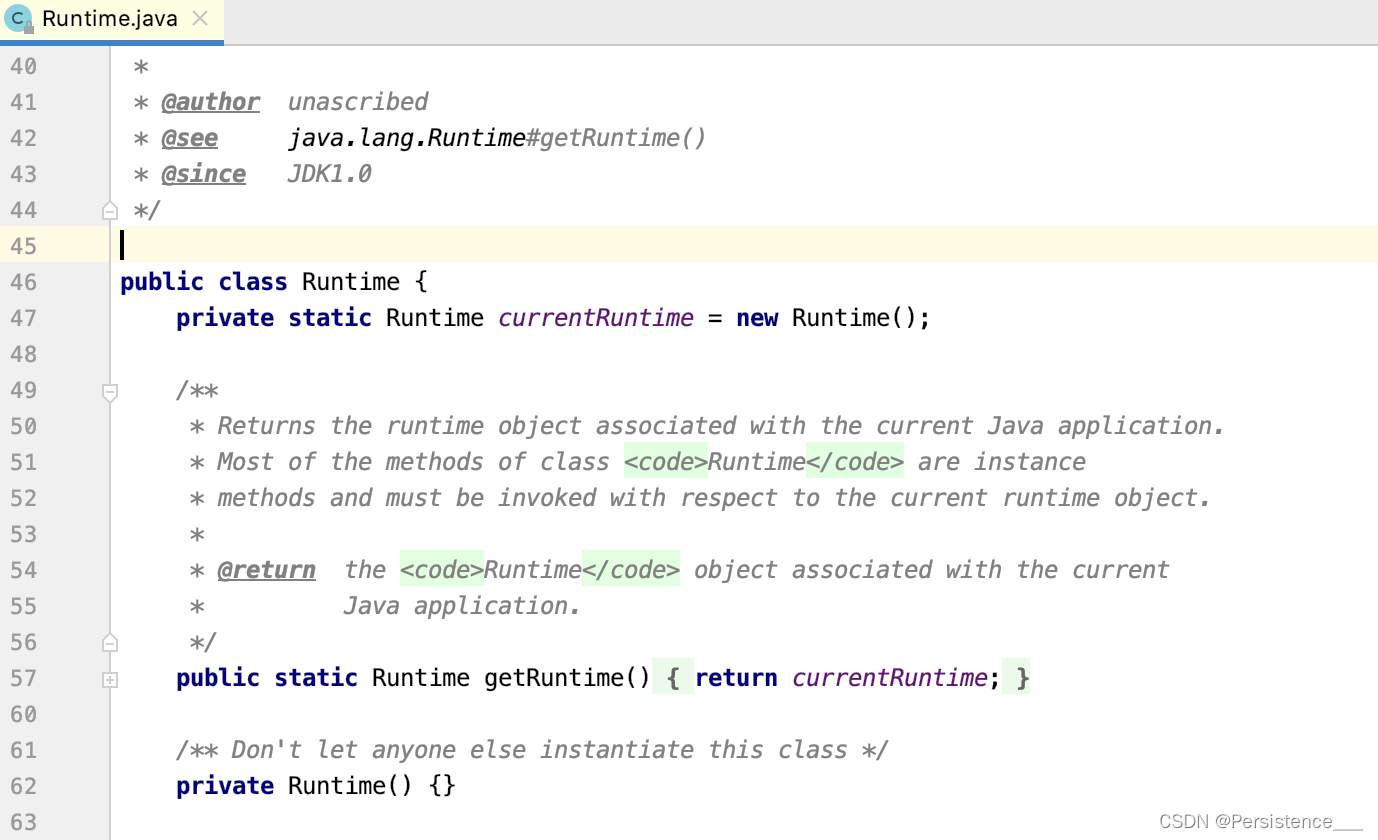Click the class name Runtime on line 46
Viewport: 1378px width, 840px height.
coord(351,282)
